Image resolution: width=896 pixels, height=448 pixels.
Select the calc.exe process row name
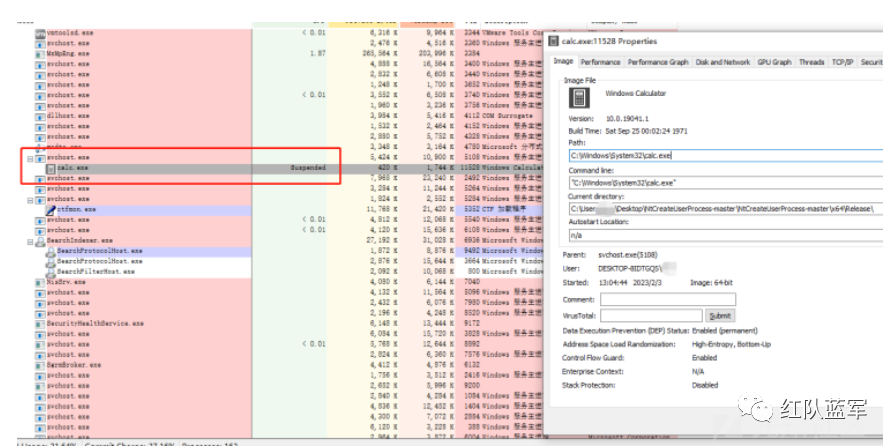point(73,169)
